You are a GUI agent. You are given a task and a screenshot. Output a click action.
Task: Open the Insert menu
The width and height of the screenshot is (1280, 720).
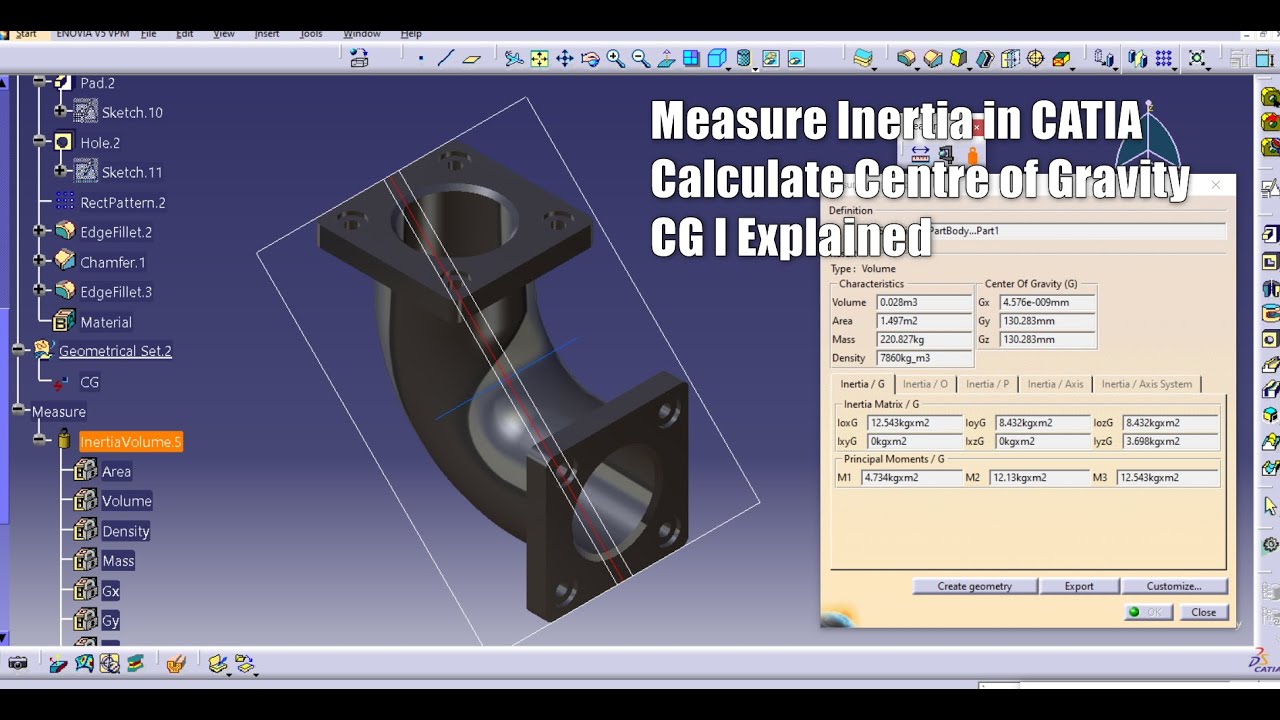pyautogui.click(x=267, y=34)
